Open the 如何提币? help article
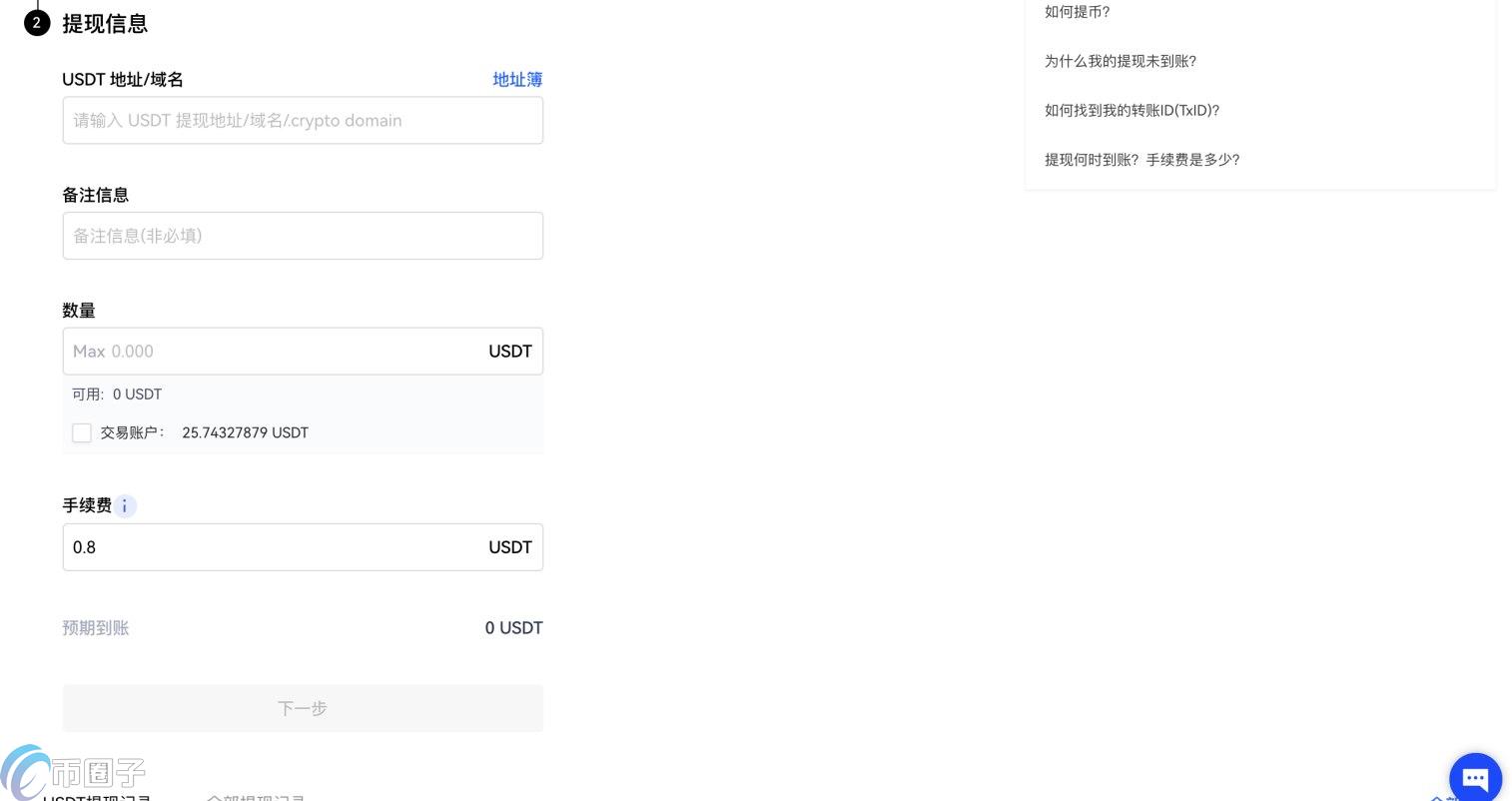1512x801 pixels. pos(1077,12)
